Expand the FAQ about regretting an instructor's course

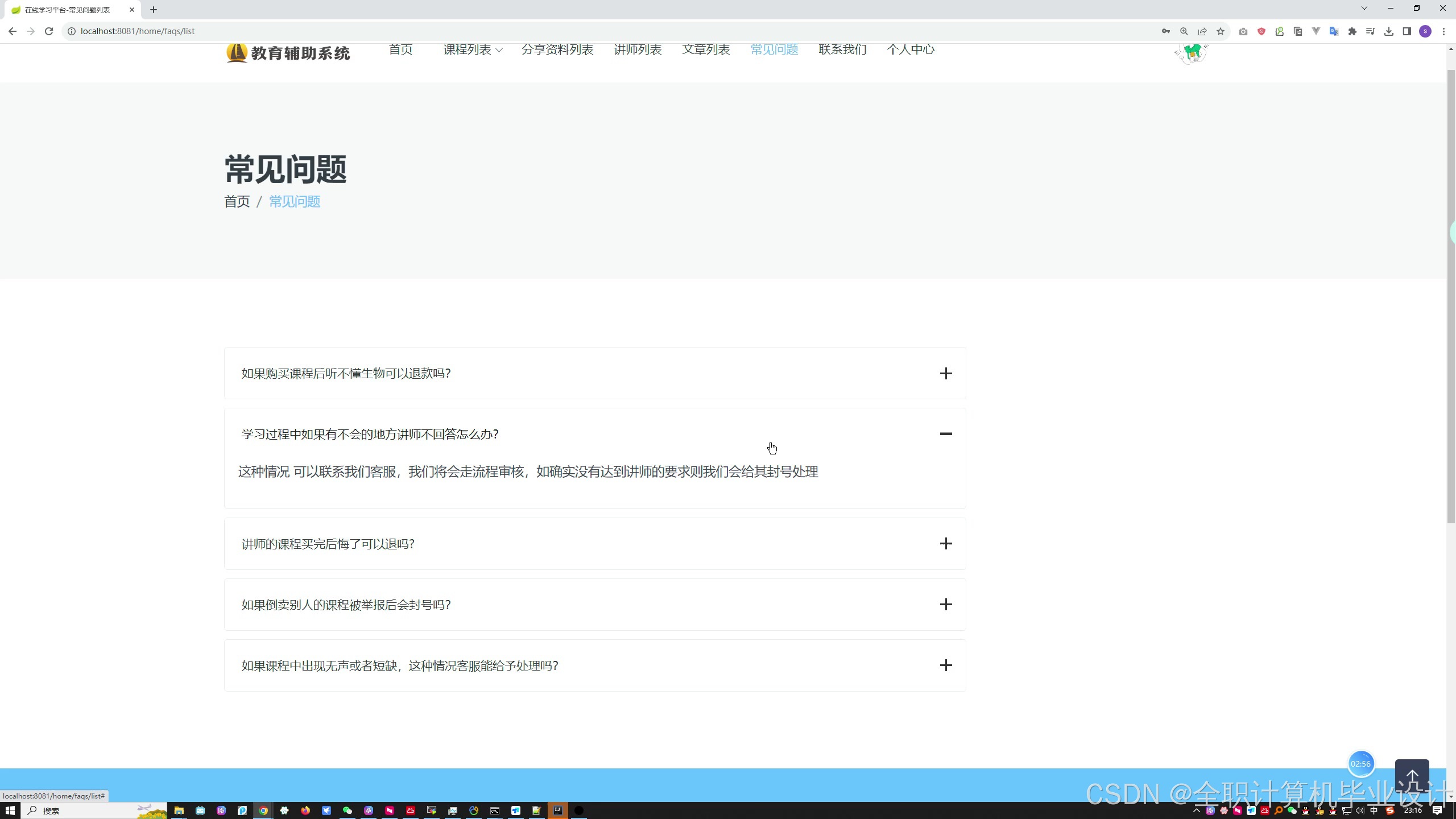click(x=945, y=544)
